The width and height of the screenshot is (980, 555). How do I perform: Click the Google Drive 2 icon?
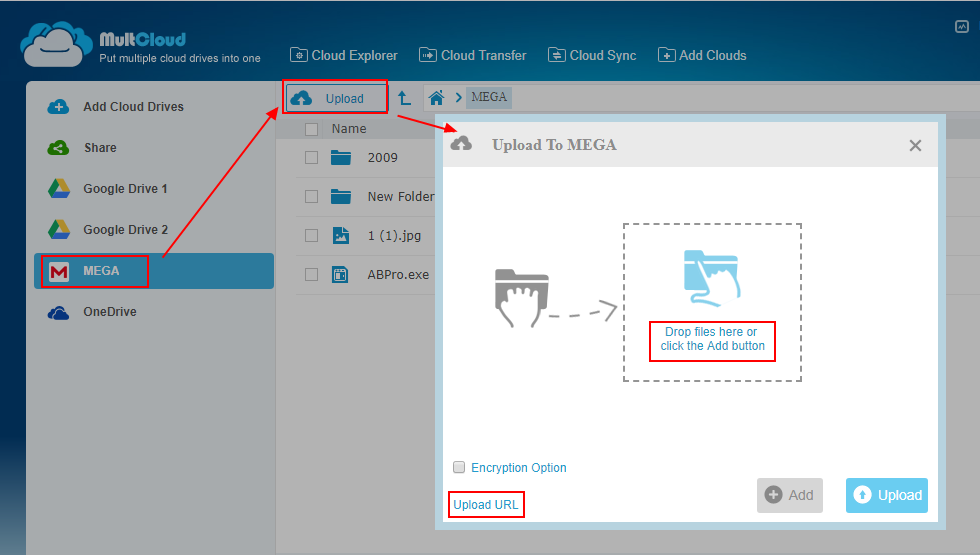59,230
